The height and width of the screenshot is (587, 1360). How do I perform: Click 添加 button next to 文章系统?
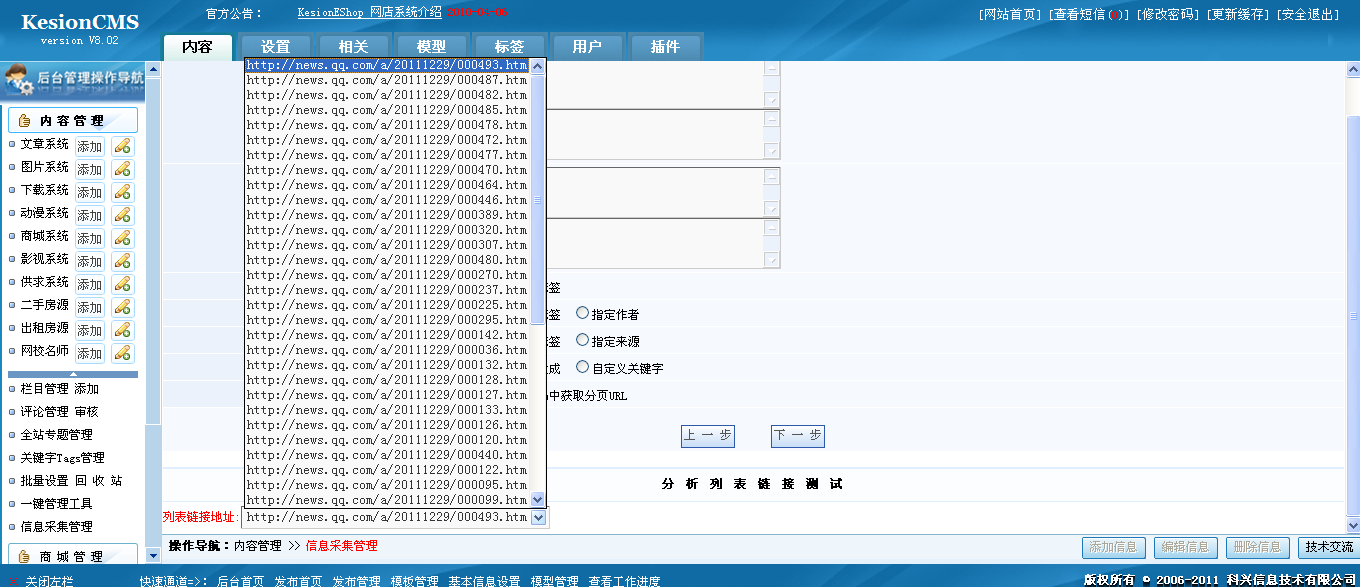[90, 146]
